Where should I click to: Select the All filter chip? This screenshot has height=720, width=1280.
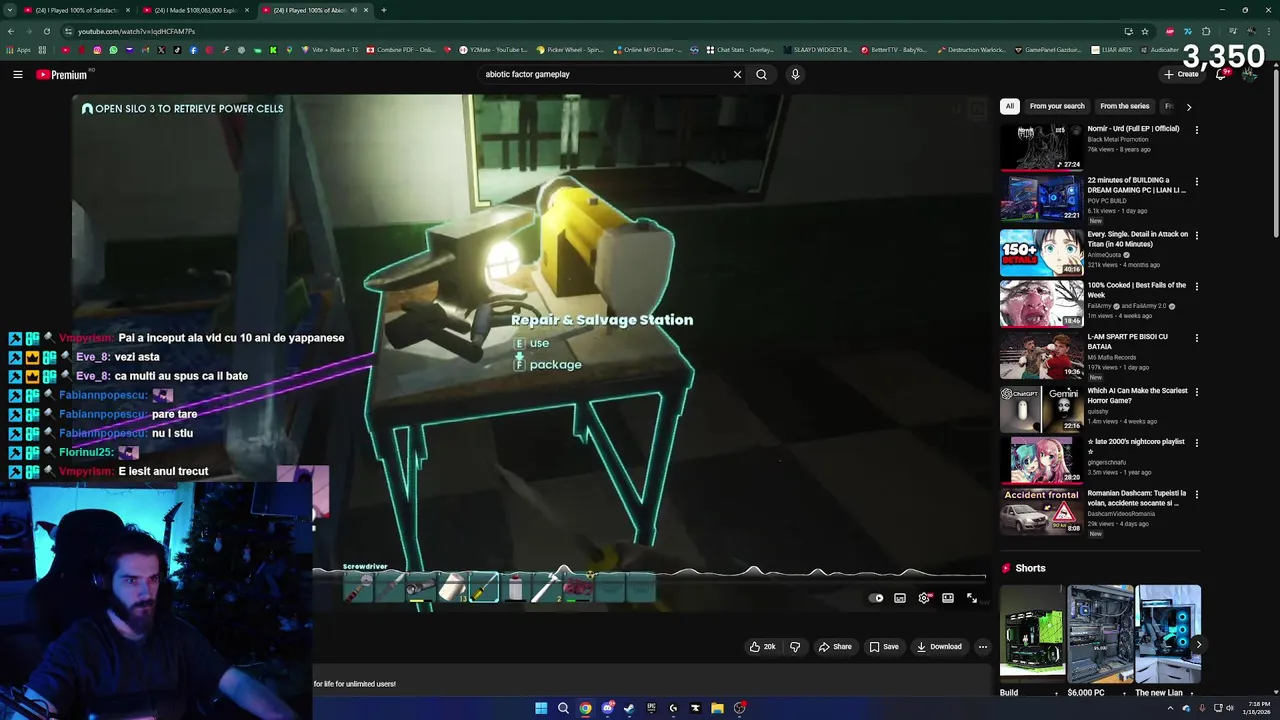pos(1010,106)
